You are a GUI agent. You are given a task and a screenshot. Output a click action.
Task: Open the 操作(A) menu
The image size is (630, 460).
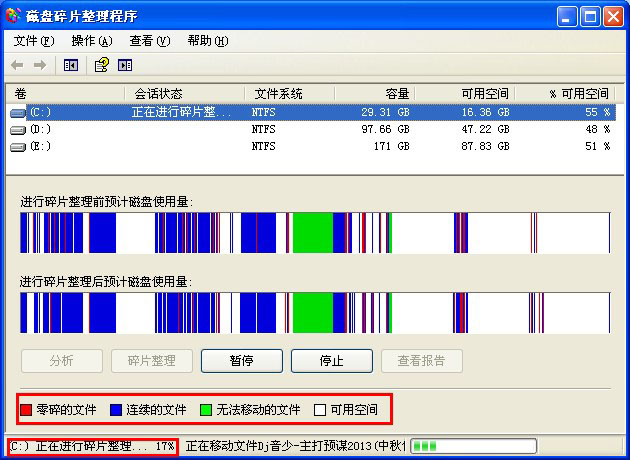(91, 41)
